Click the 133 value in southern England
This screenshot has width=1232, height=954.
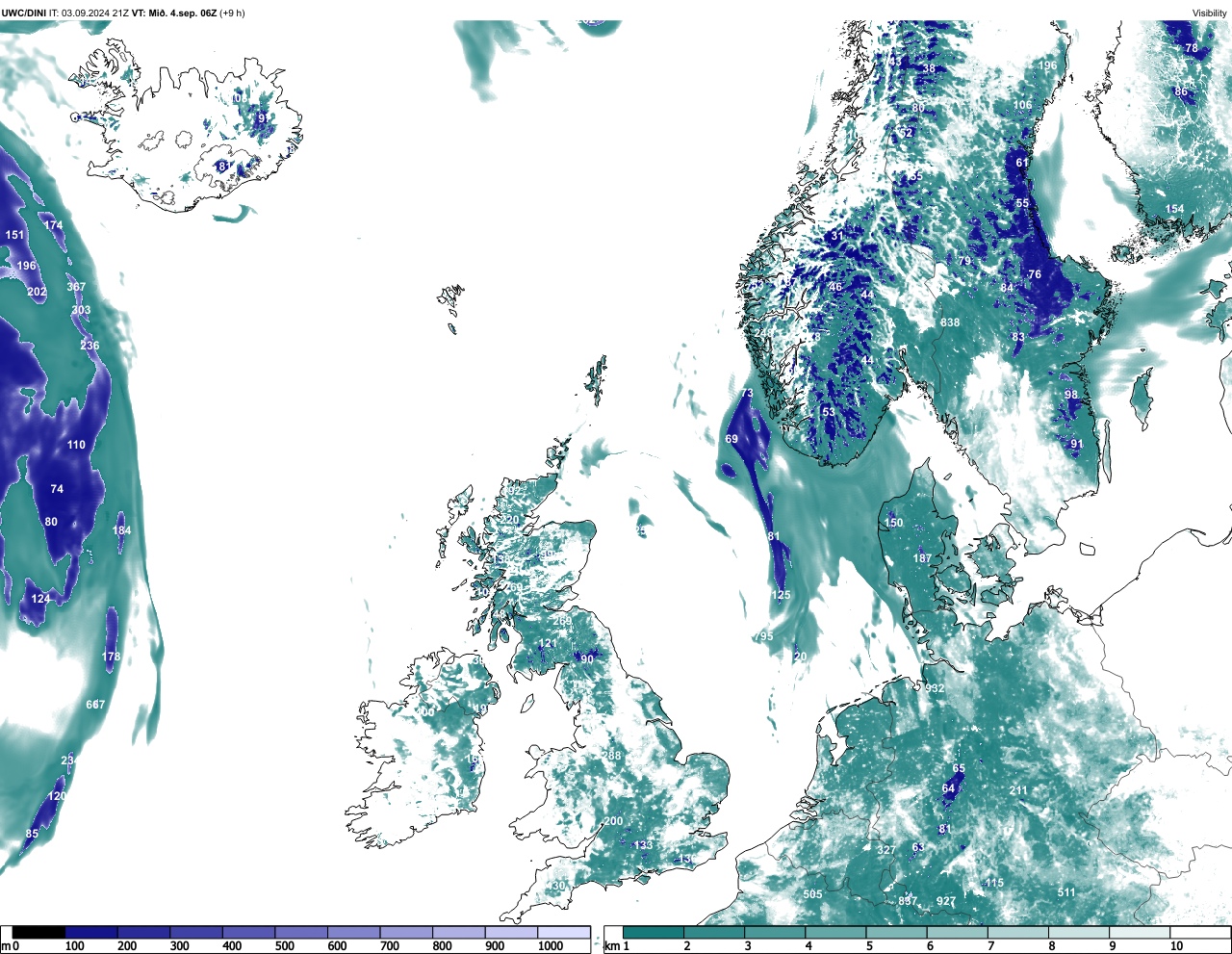(643, 844)
